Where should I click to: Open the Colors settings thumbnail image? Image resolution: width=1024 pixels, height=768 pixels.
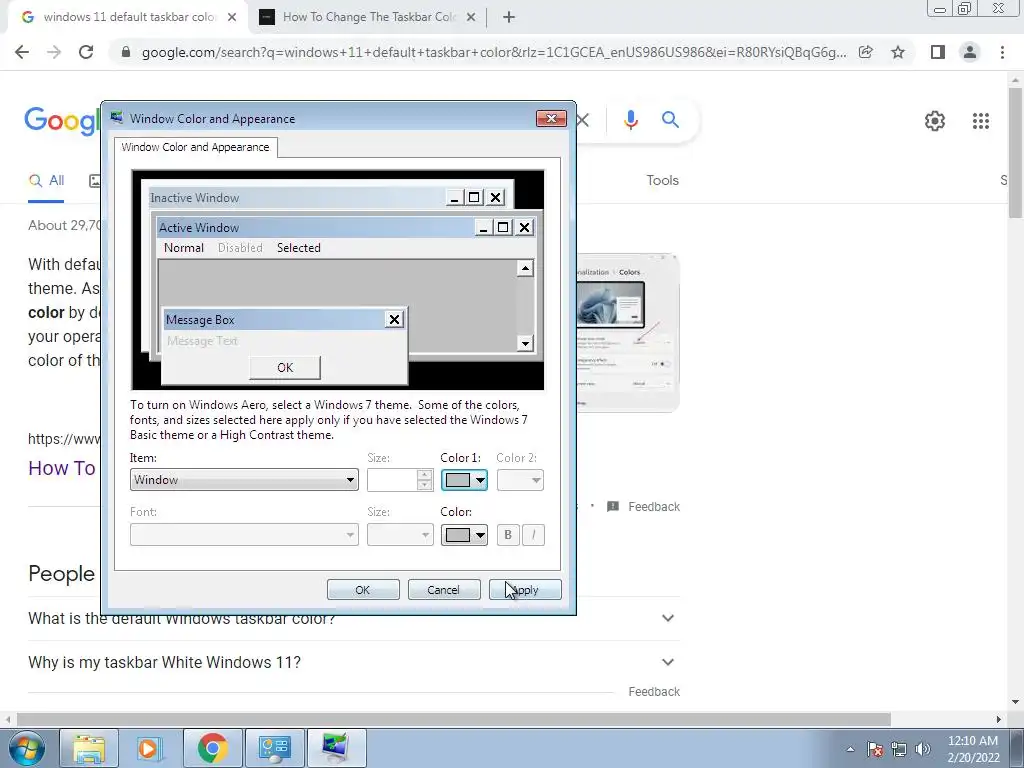(628, 332)
